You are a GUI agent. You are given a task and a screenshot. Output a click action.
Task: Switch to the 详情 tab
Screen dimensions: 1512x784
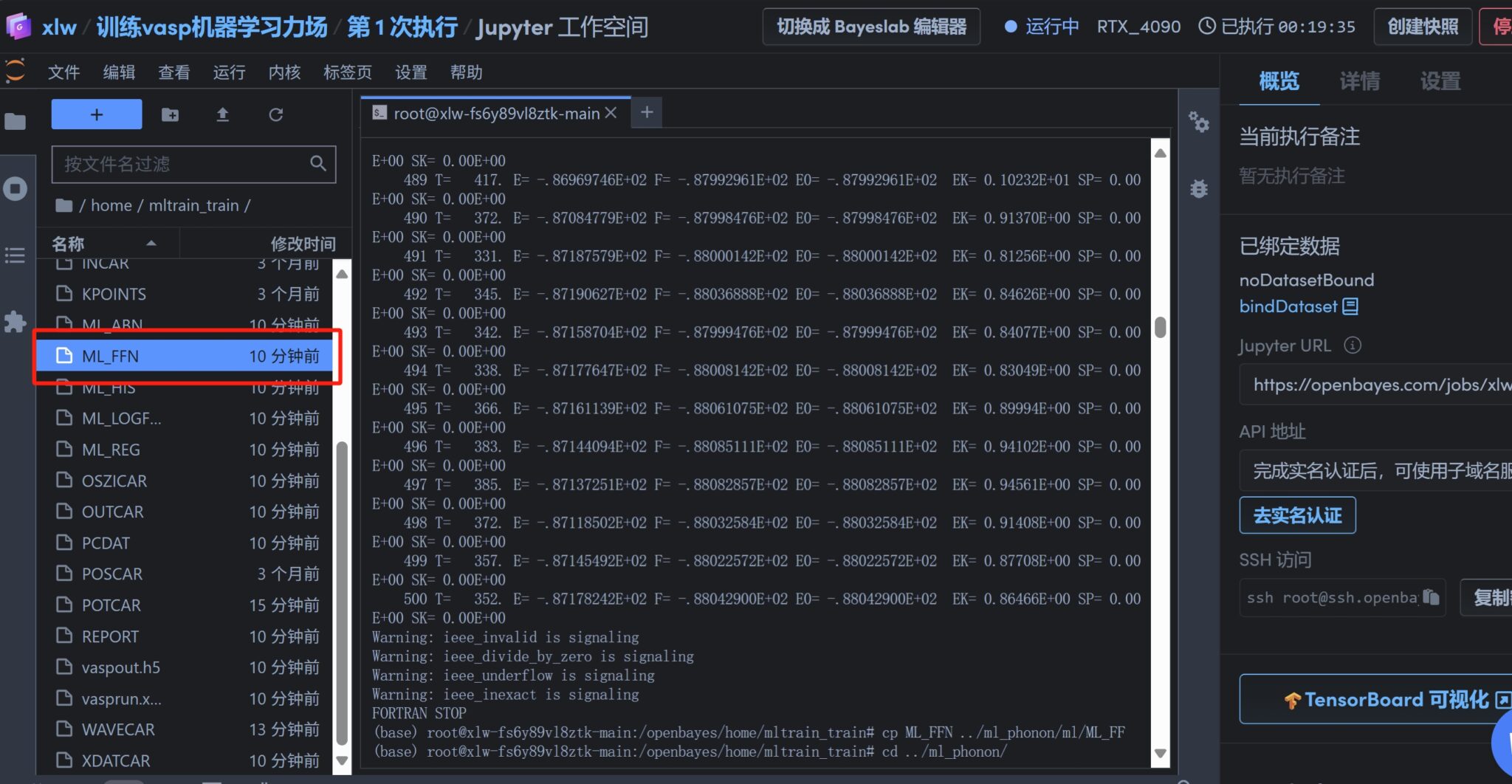[1359, 81]
